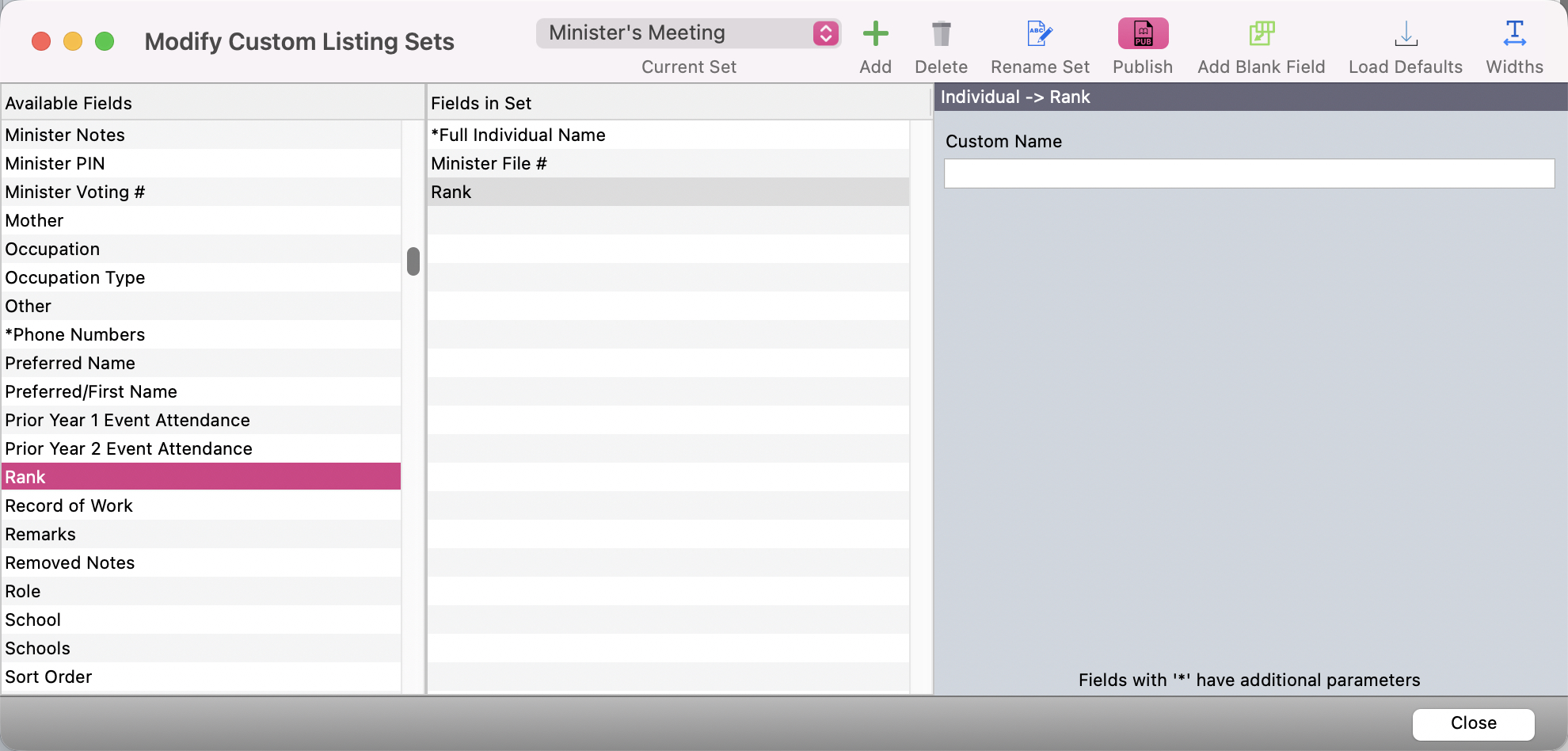Screen dimensions: 1568x751
Task: Click the pink Publish icon
Action: point(1143,33)
